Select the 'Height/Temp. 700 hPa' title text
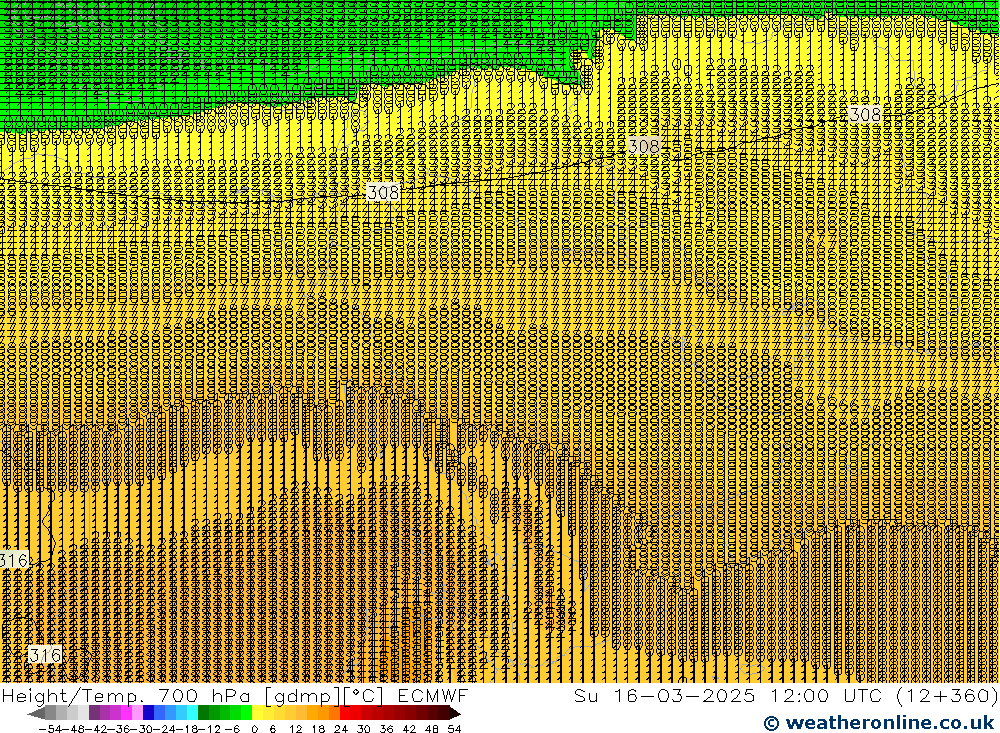The height and width of the screenshot is (733, 1000). (x=126, y=695)
